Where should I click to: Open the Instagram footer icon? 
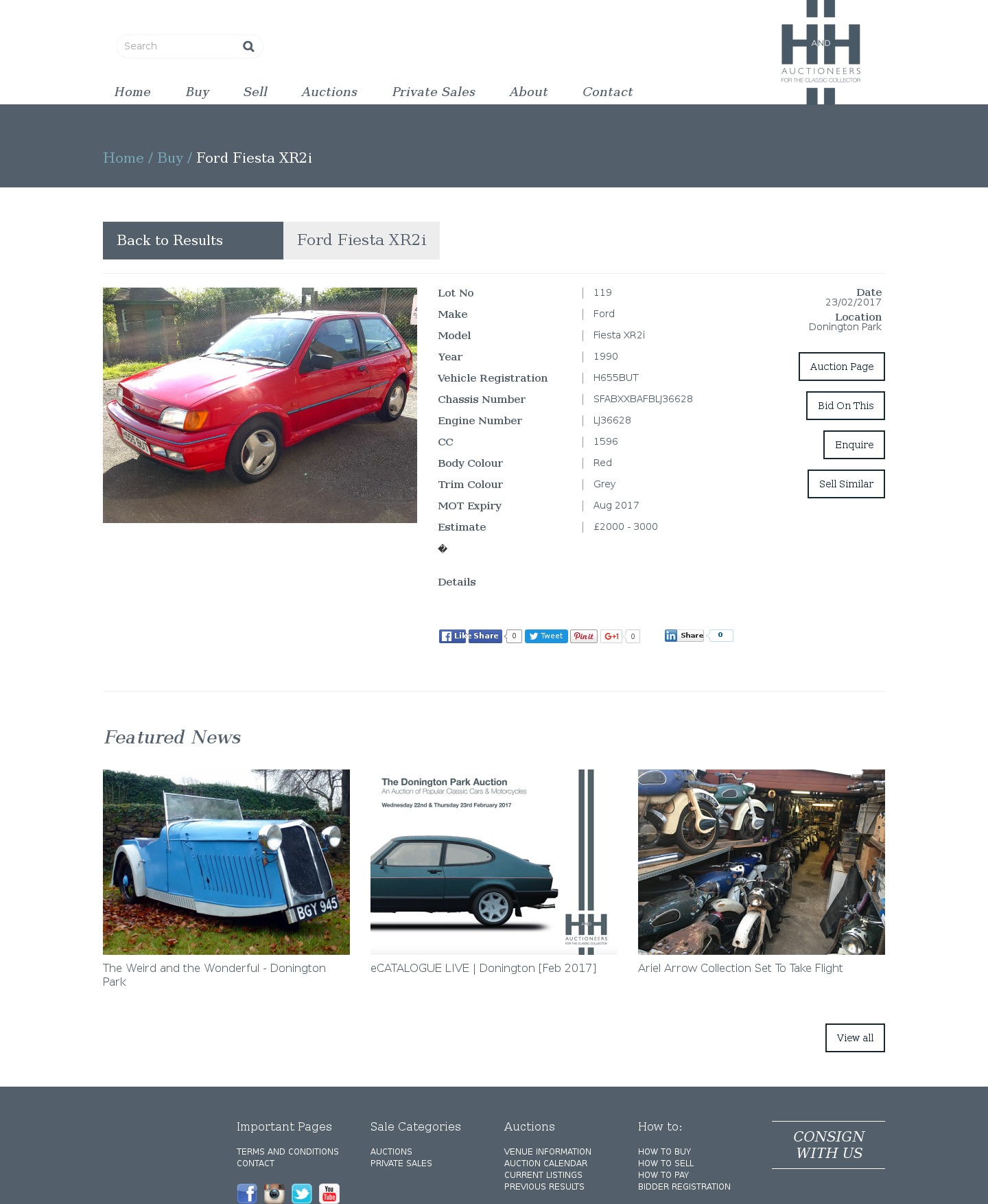(274, 1194)
